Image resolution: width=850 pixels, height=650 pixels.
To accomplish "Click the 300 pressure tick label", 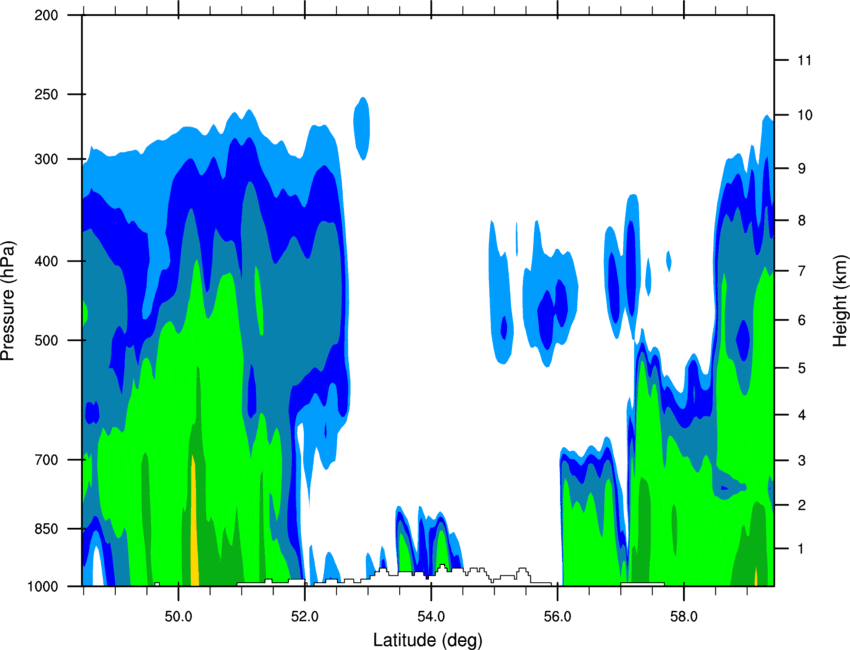I will (46, 159).
